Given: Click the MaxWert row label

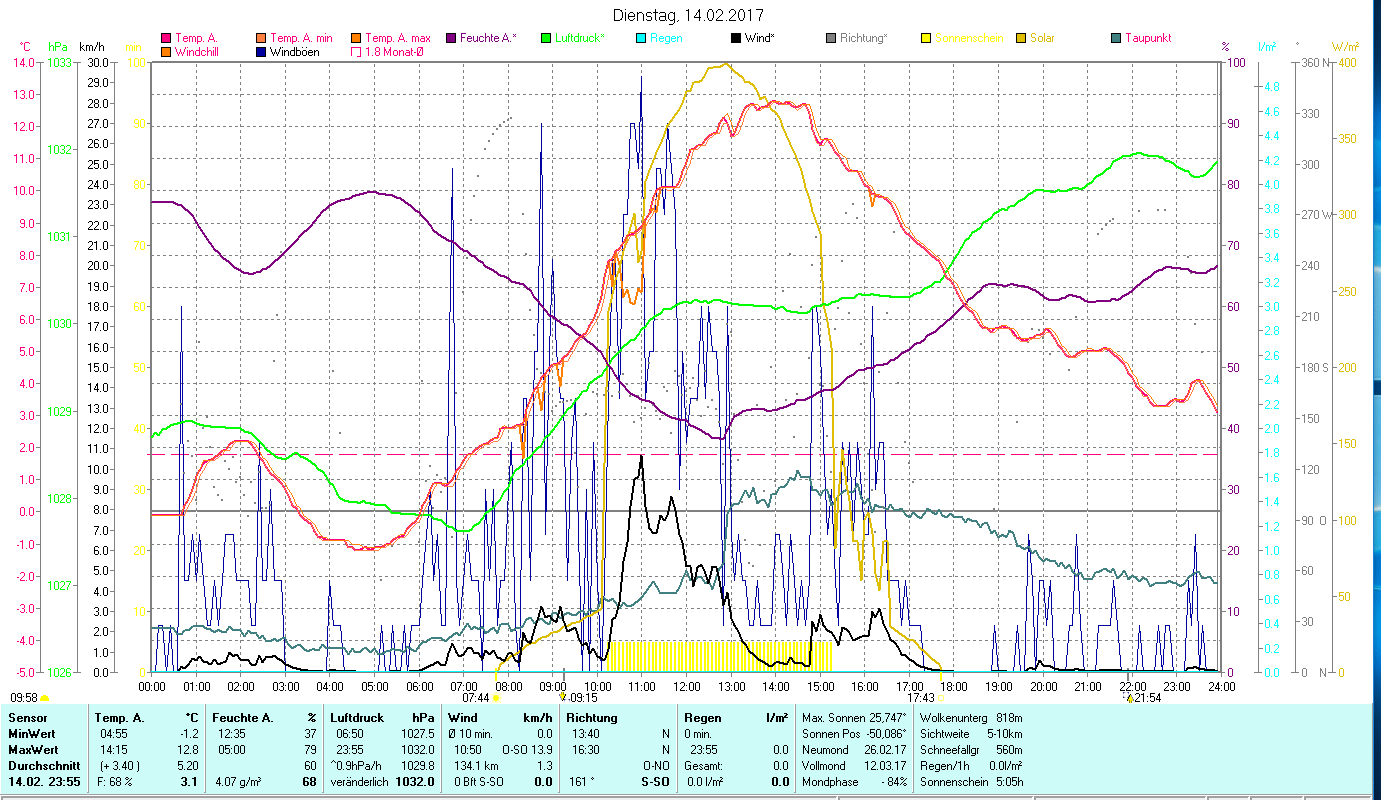Looking at the screenshot, I should [34, 749].
